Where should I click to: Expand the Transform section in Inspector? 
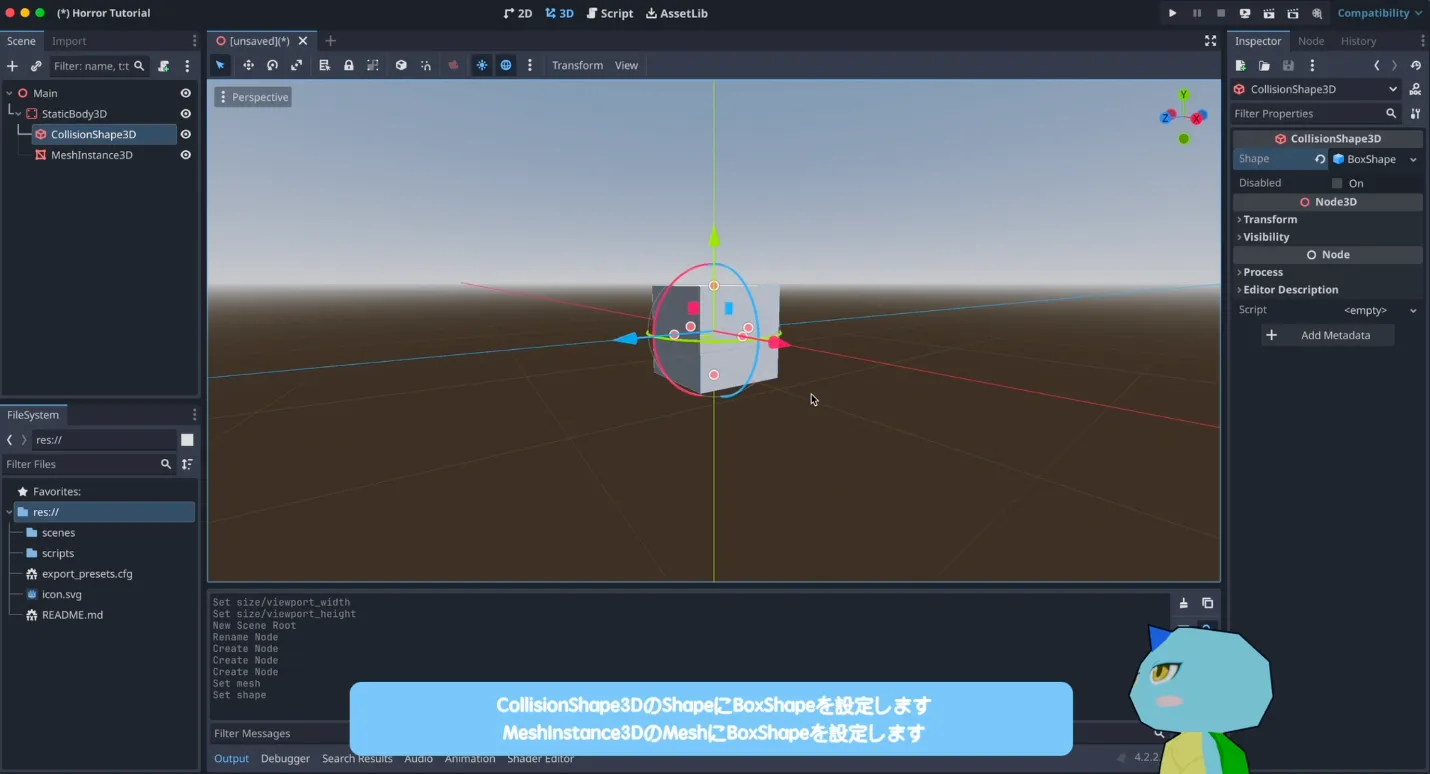point(1270,219)
